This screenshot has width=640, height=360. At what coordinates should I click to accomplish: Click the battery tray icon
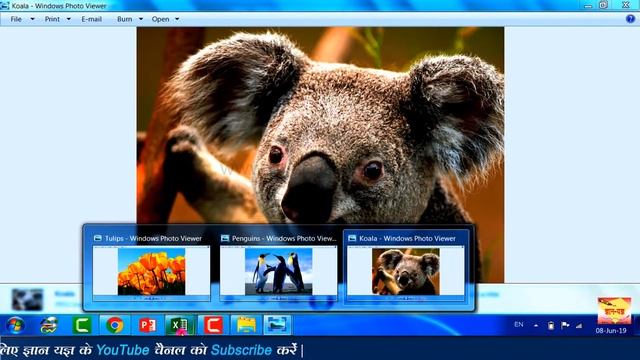(551, 326)
